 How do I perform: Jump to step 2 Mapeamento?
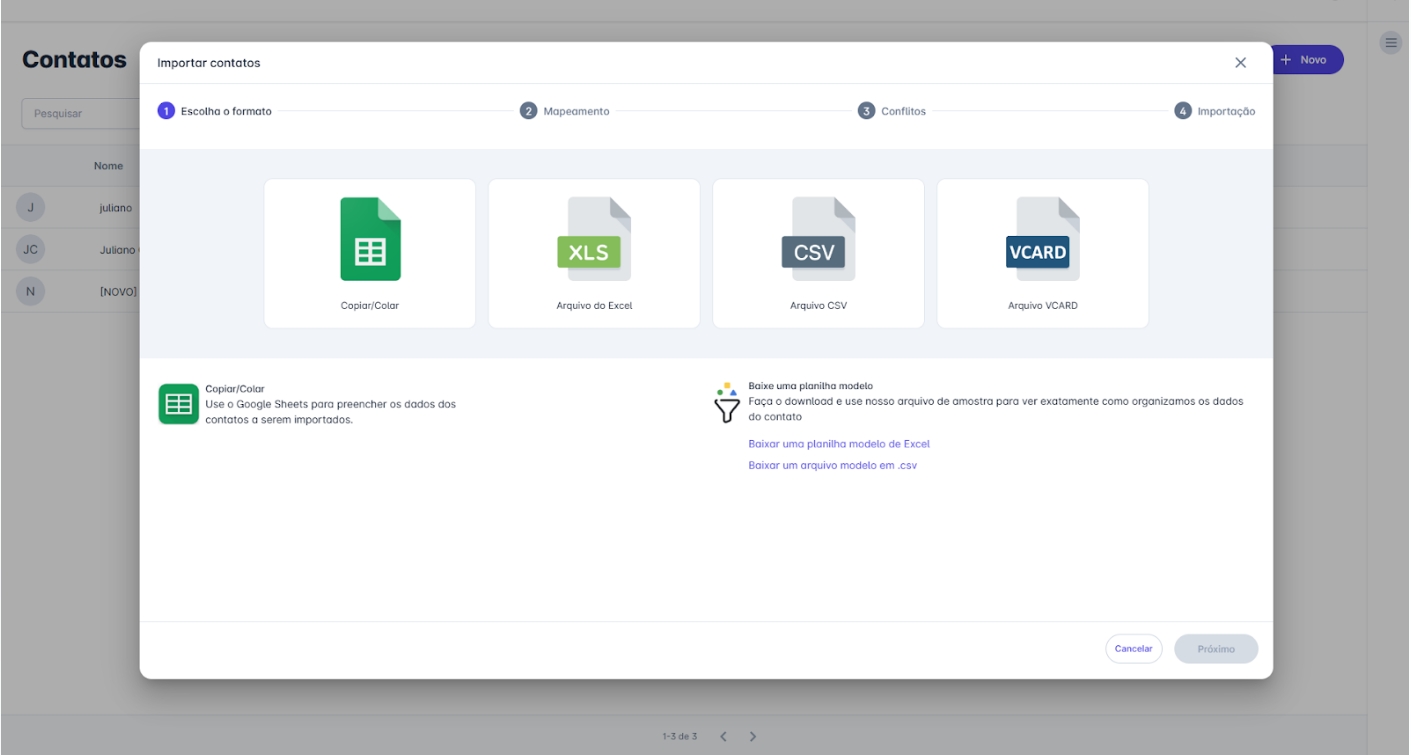coord(565,111)
